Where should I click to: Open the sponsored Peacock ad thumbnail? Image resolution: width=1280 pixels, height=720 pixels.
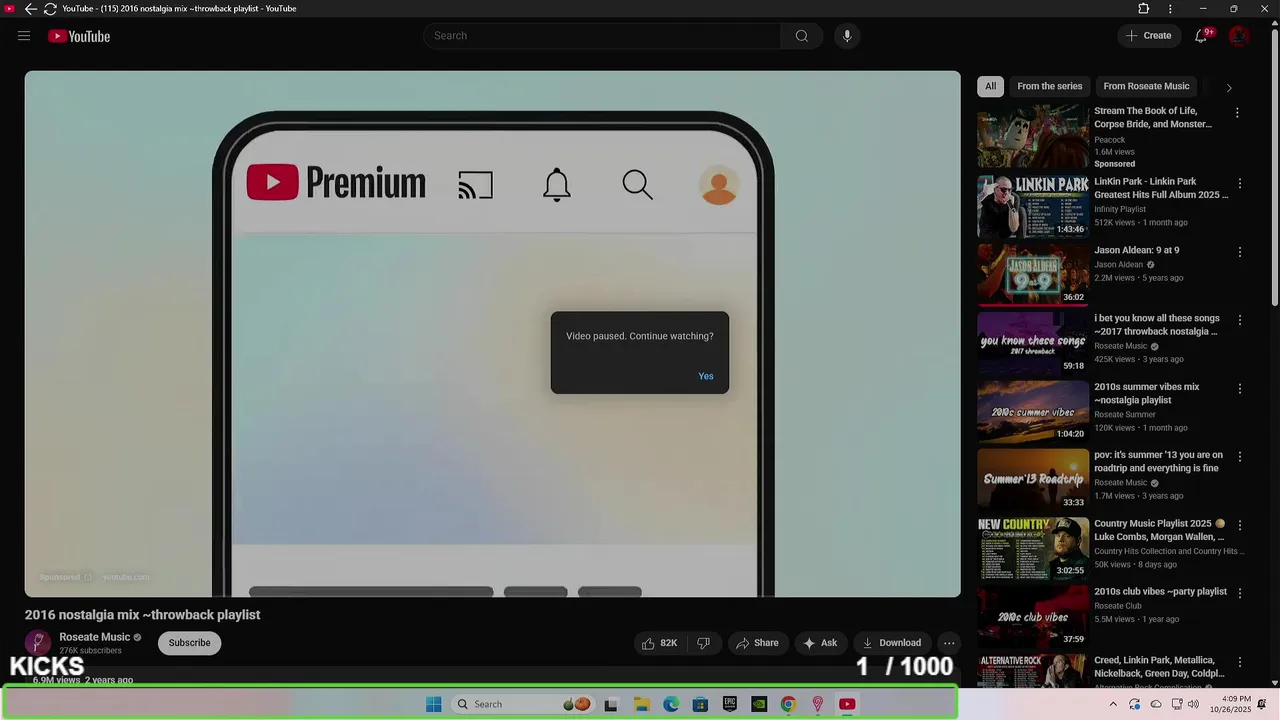1033,137
